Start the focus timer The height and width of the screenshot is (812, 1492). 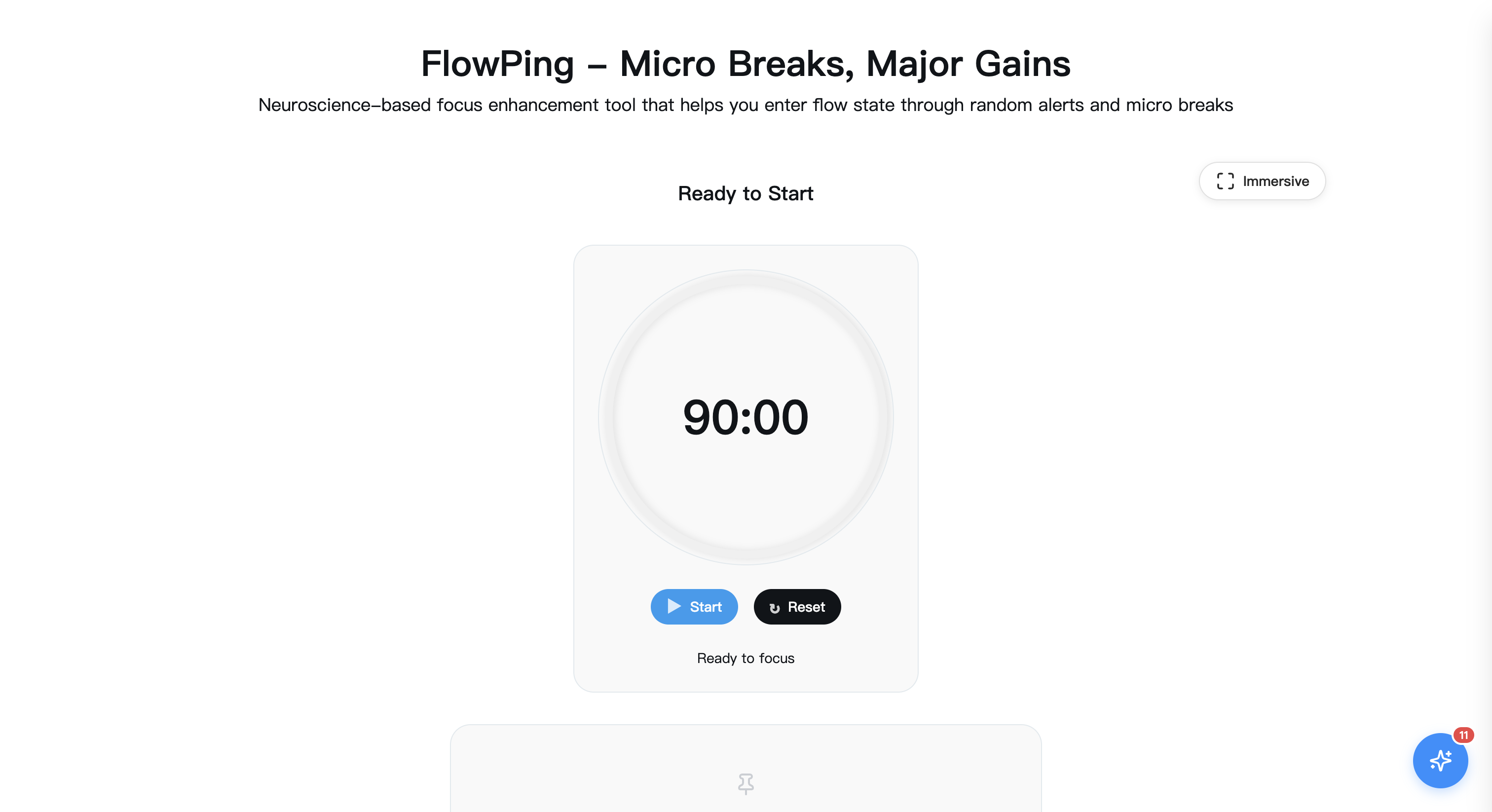[x=694, y=606]
